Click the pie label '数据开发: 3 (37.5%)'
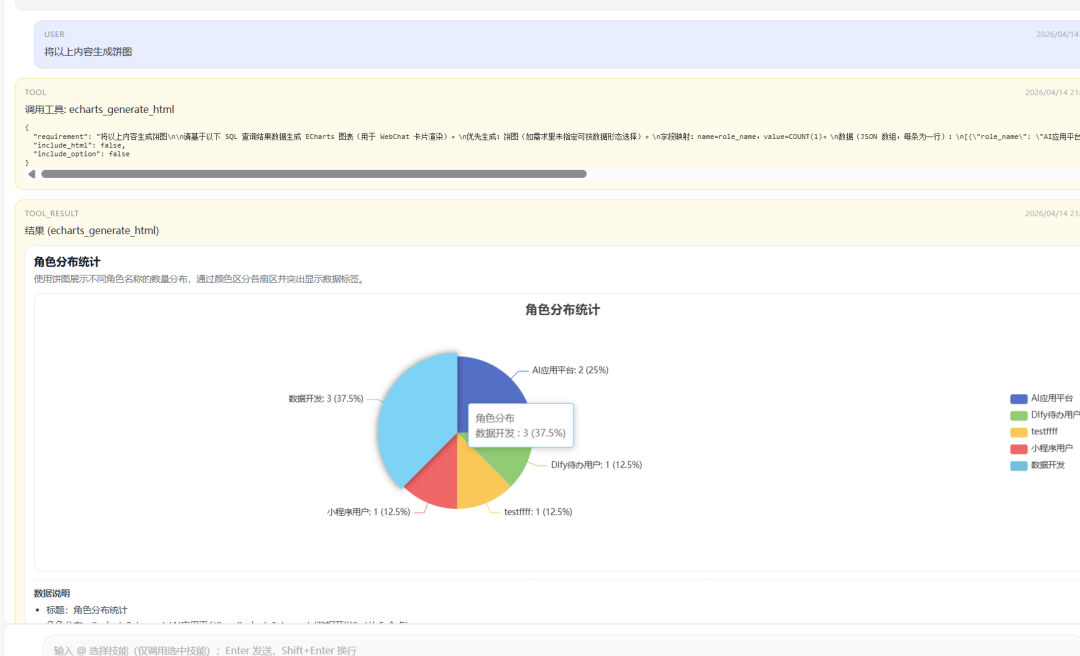Image resolution: width=1080 pixels, height=656 pixels. pyautogui.click(x=326, y=398)
